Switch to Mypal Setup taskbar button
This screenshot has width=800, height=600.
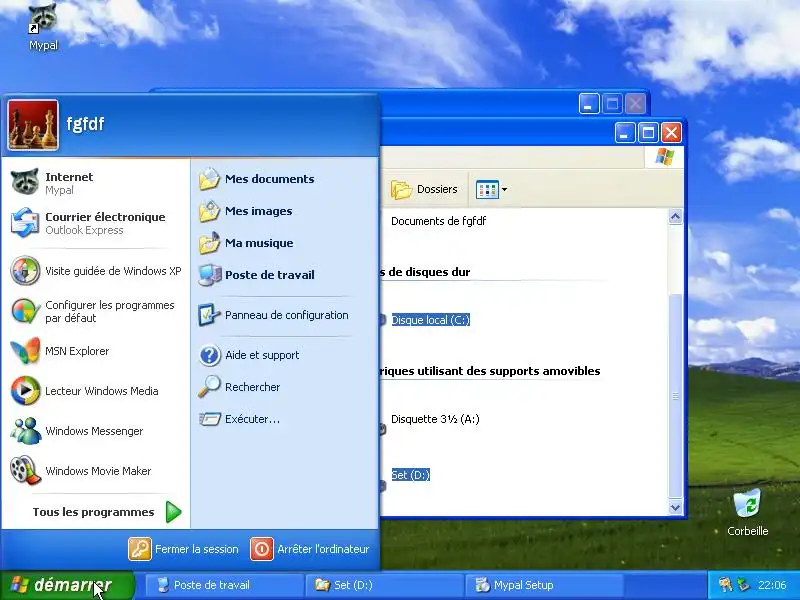point(544,585)
